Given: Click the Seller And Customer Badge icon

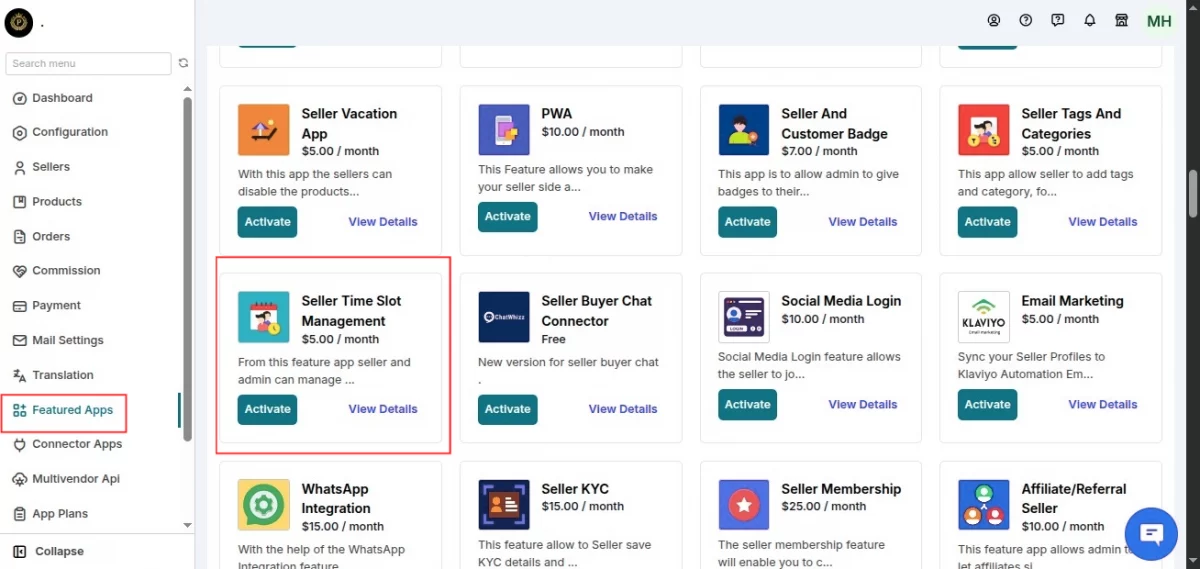Looking at the screenshot, I should click(744, 130).
